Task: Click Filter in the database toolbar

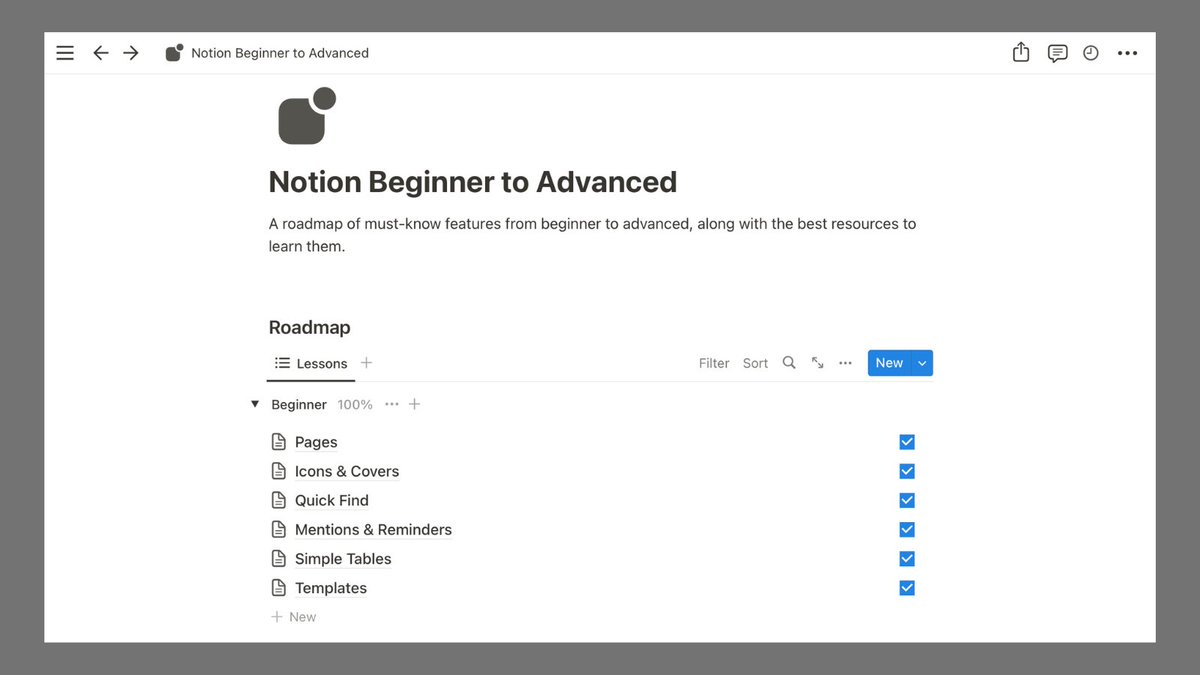Action: 714,363
